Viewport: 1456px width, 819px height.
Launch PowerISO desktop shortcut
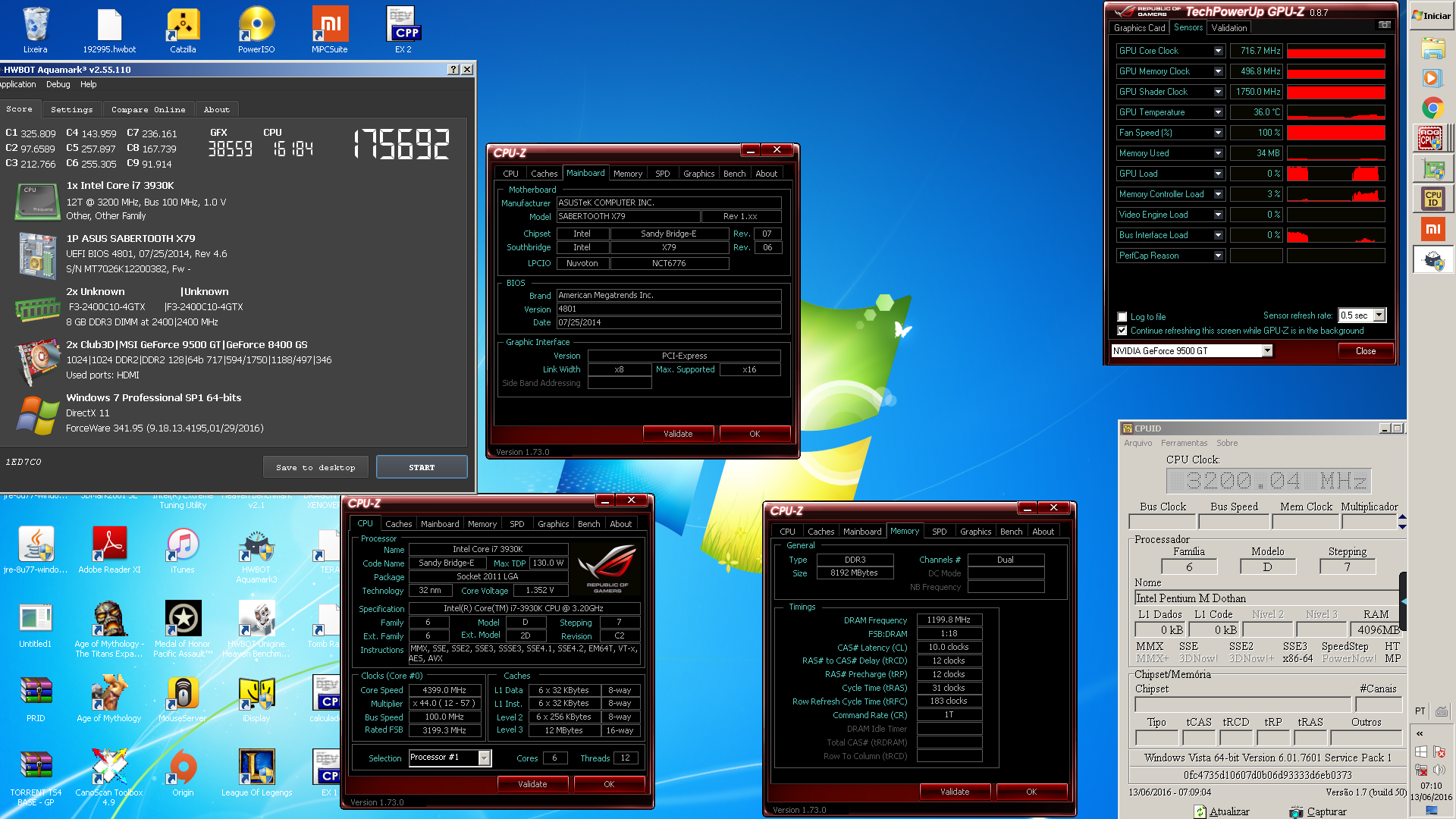[256, 30]
